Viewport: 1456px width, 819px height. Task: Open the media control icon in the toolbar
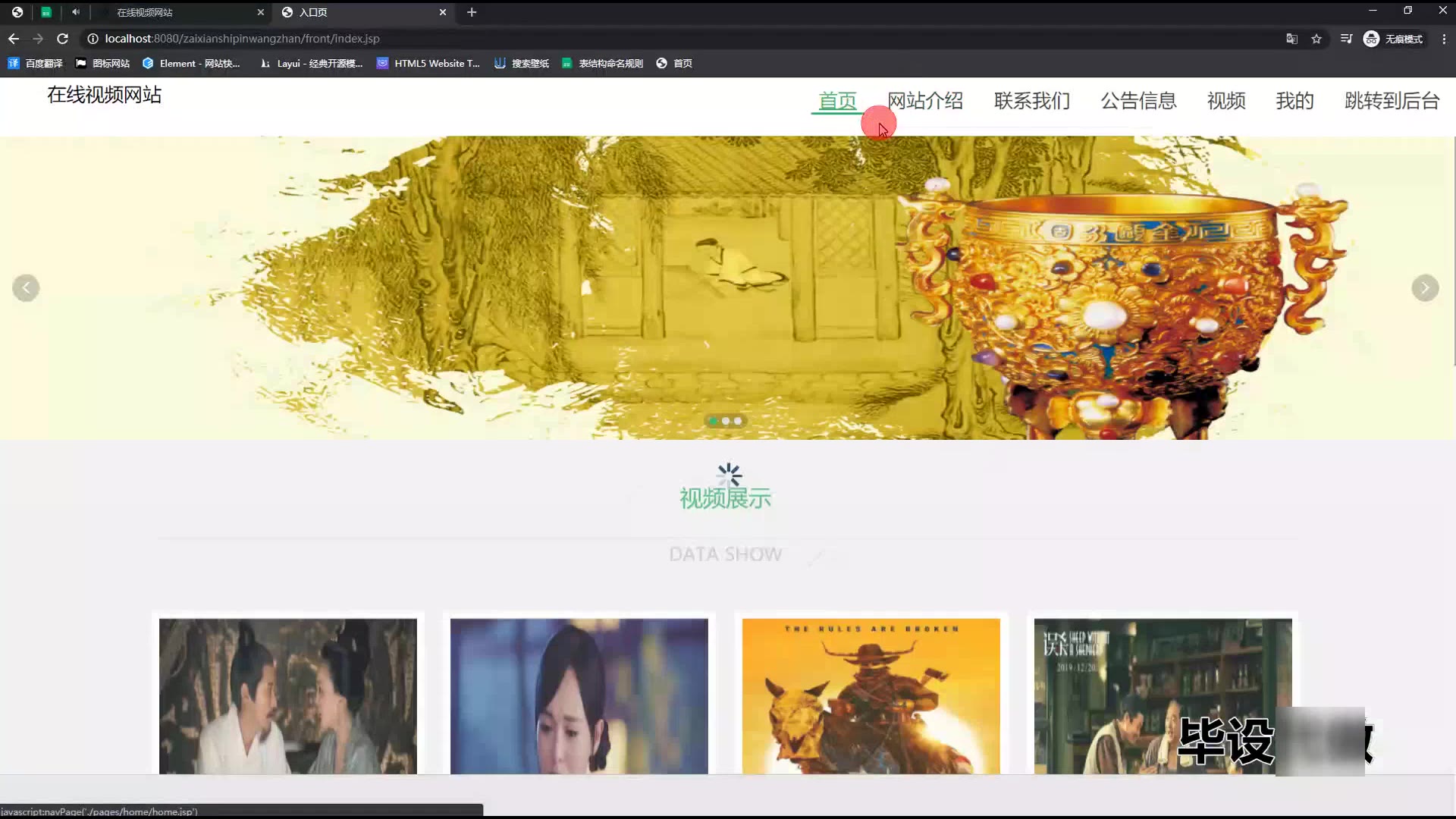(1346, 39)
